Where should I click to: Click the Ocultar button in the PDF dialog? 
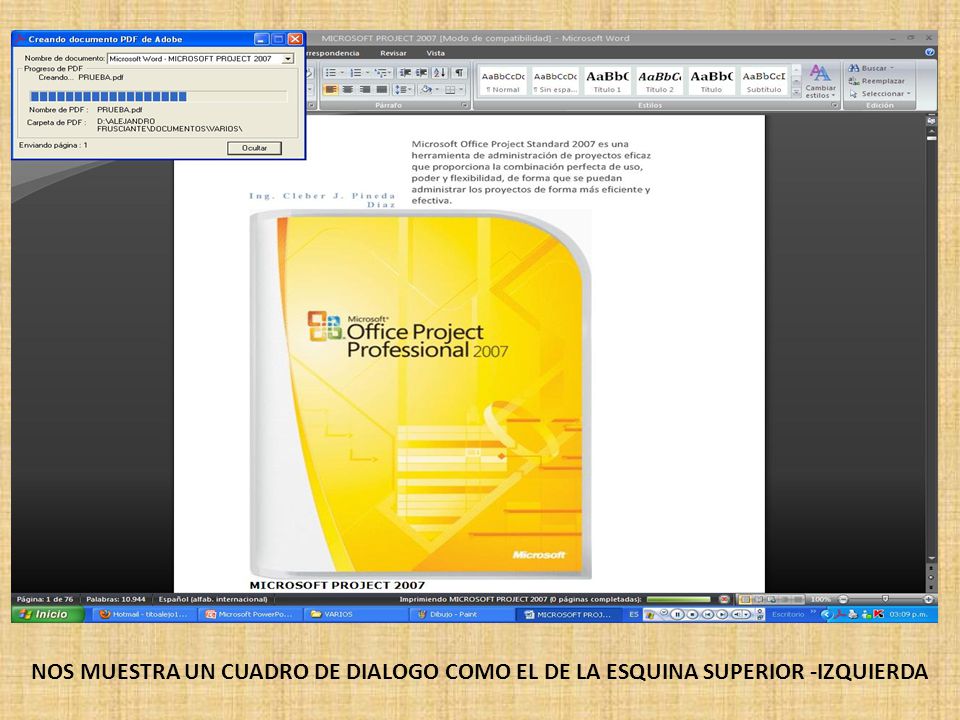click(x=254, y=148)
